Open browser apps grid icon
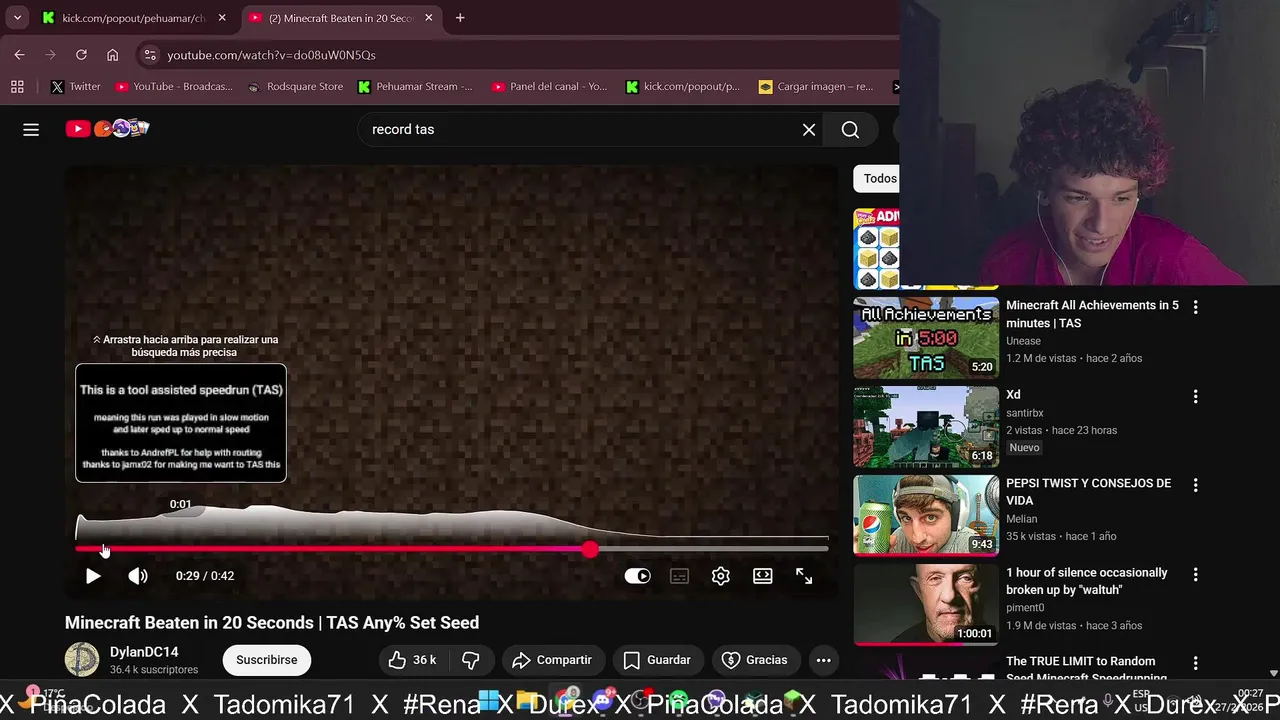Image resolution: width=1280 pixels, height=720 pixels. coord(17,87)
